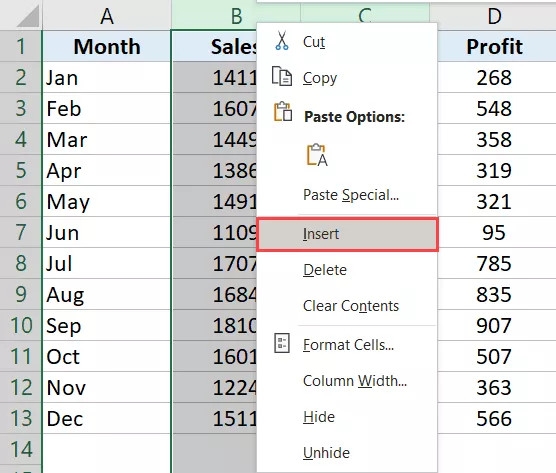Select row 2 header

tap(21, 77)
